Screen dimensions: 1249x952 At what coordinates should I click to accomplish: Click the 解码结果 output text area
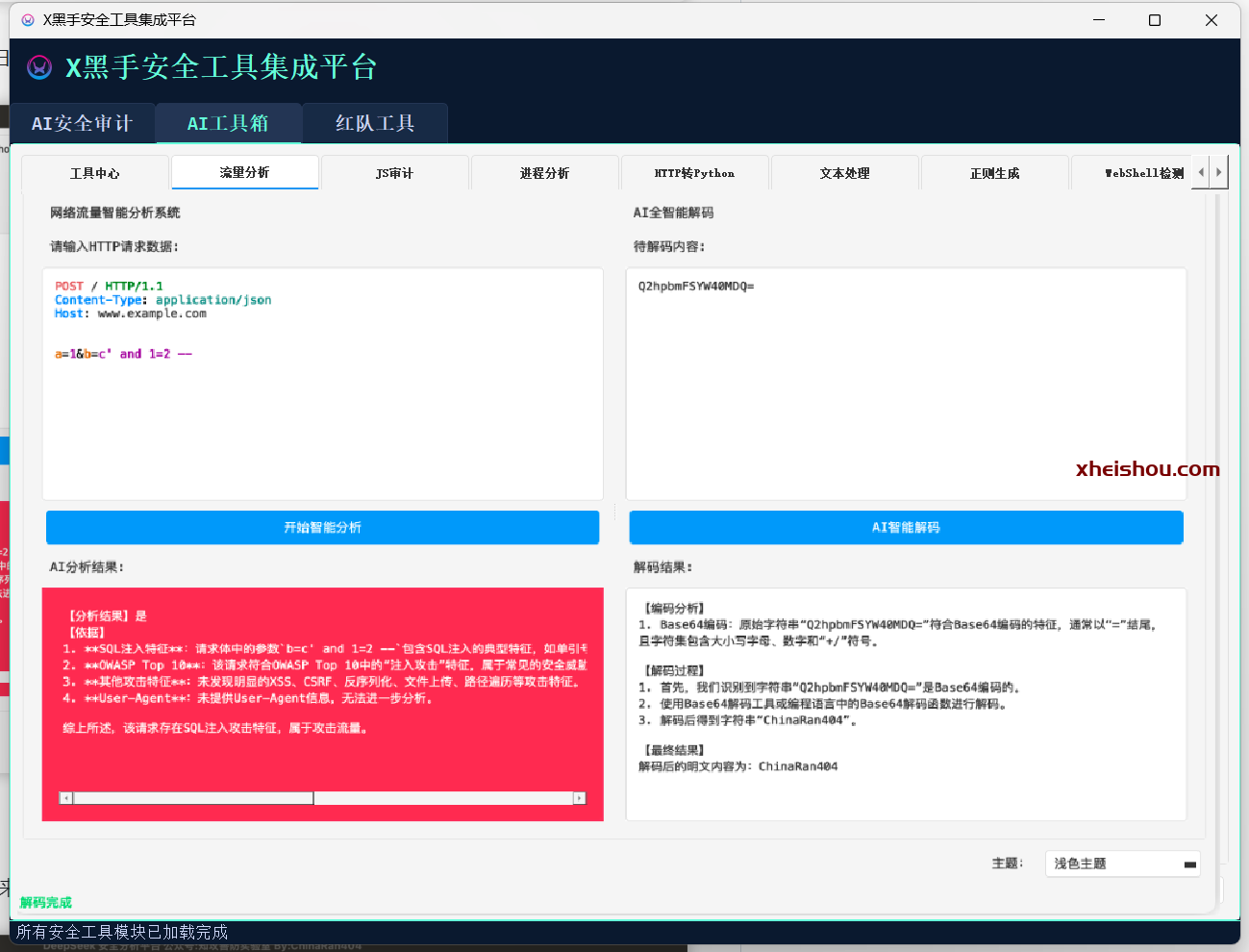coord(906,705)
